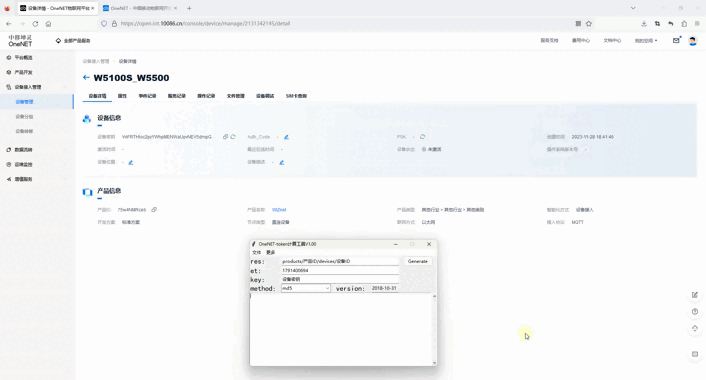Click the undo arrow toolbar icon
The image size is (706, 380).
coord(671,23)
